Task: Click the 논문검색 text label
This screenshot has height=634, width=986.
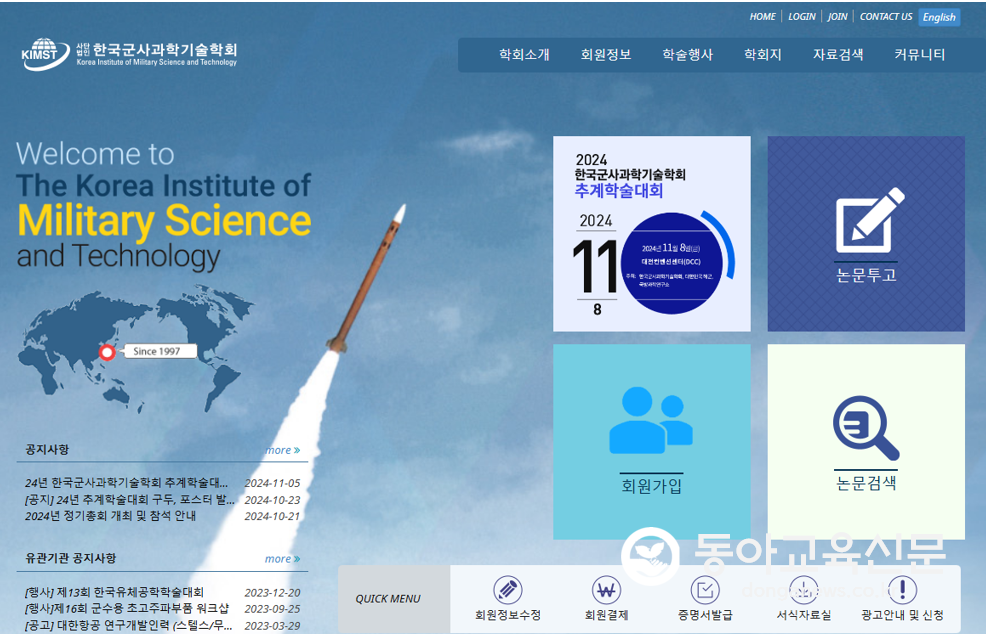Action: pos(866,483)
